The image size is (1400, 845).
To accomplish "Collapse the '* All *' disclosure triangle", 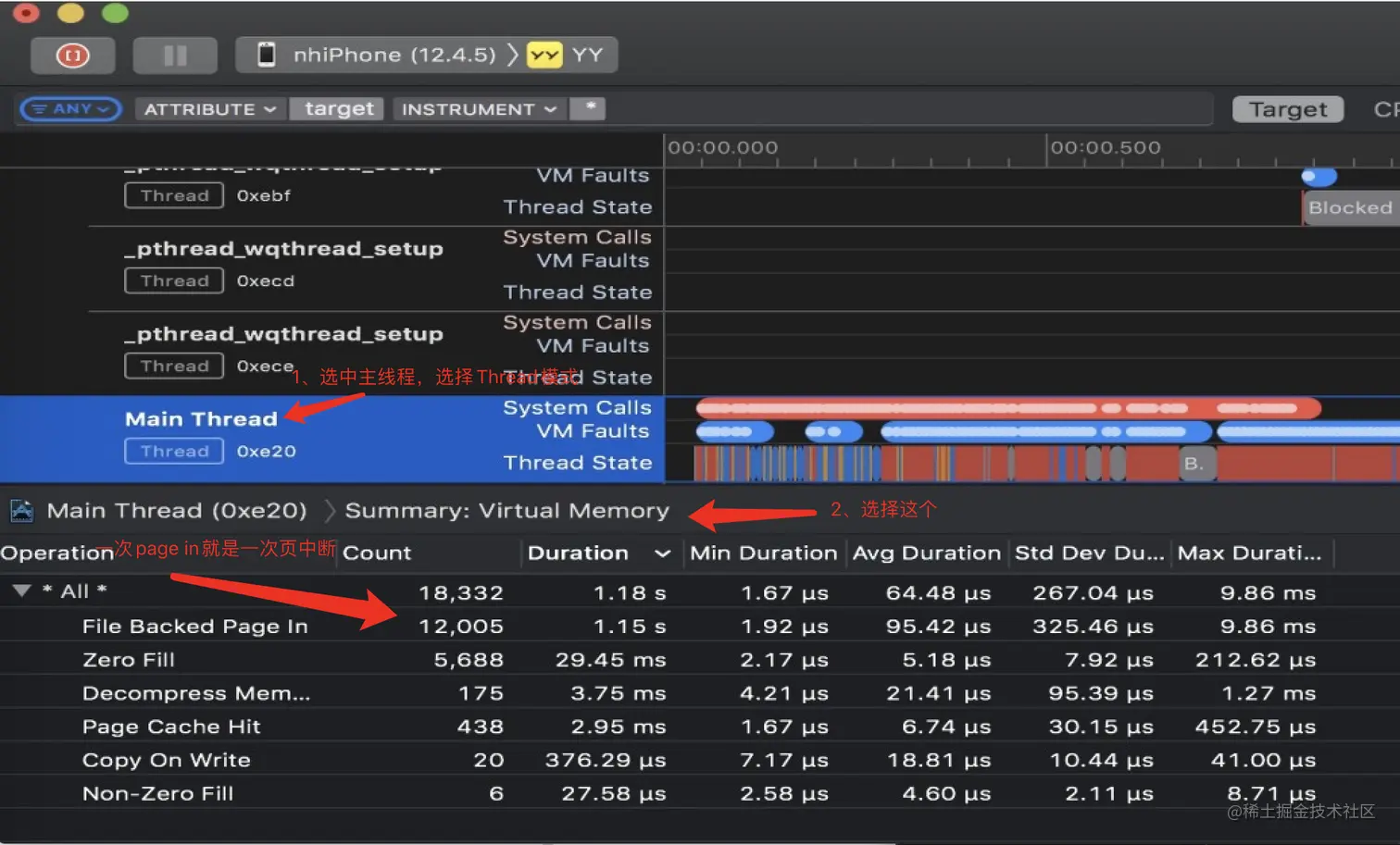I will (22, 590).
